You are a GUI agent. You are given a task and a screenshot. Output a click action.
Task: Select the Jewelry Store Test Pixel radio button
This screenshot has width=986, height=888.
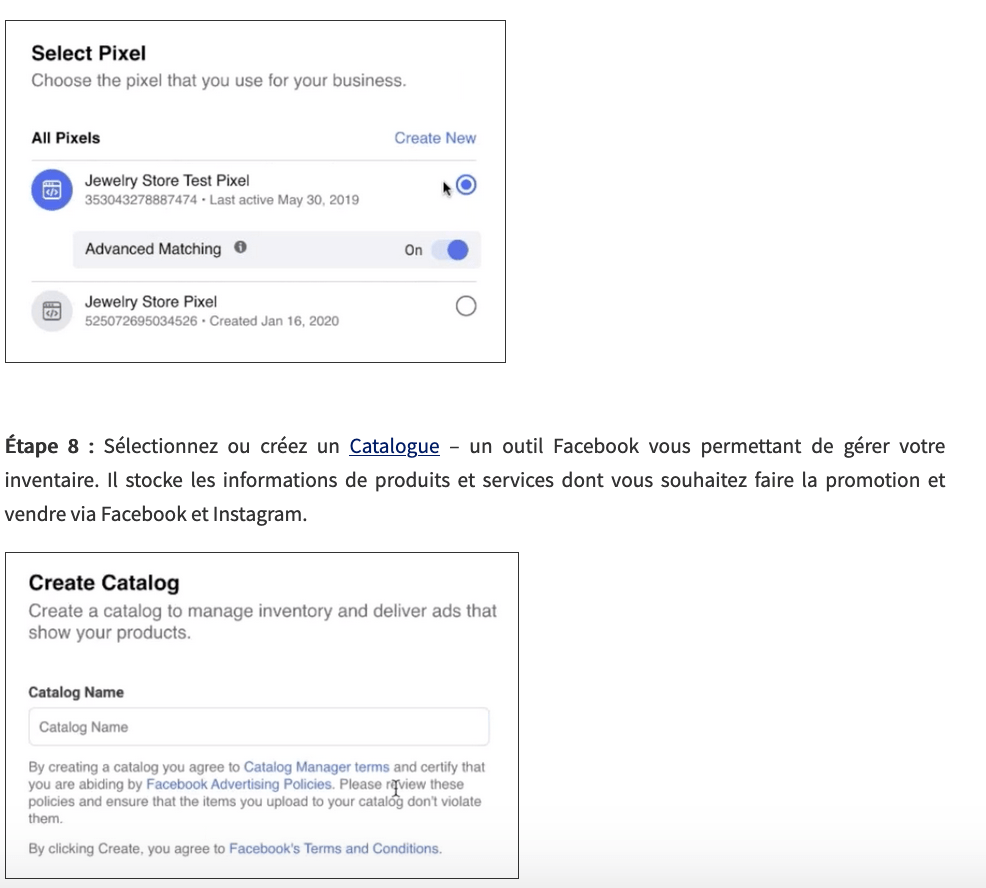pos(465,185)
